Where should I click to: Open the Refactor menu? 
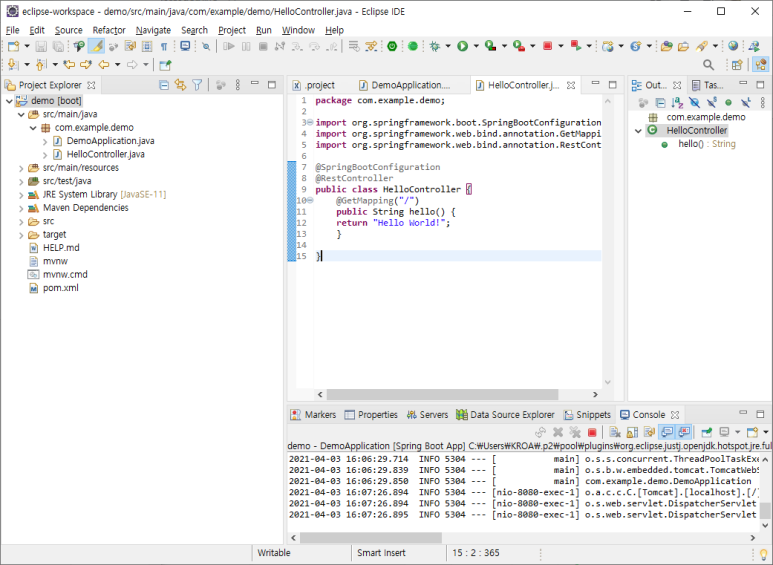pos(109,30)
